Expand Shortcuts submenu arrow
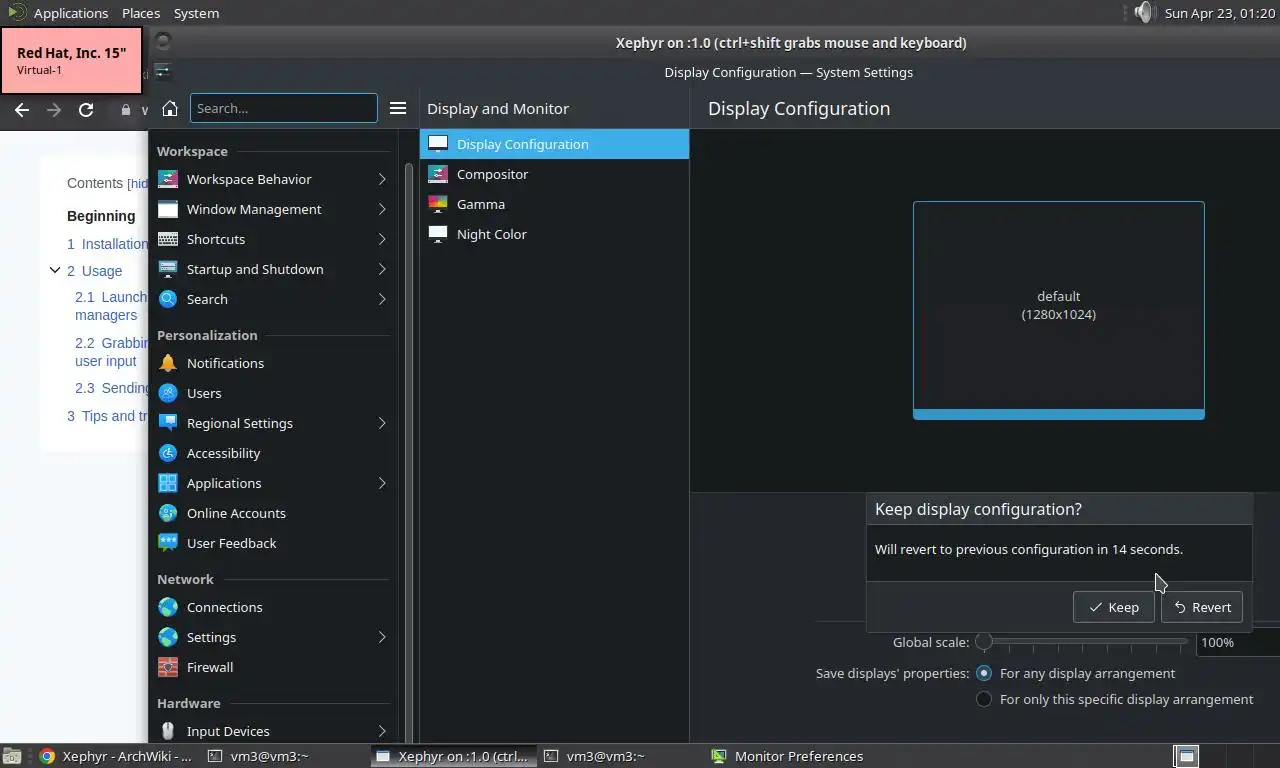This screenshot has height=768, width=1280. coord(382,239)
